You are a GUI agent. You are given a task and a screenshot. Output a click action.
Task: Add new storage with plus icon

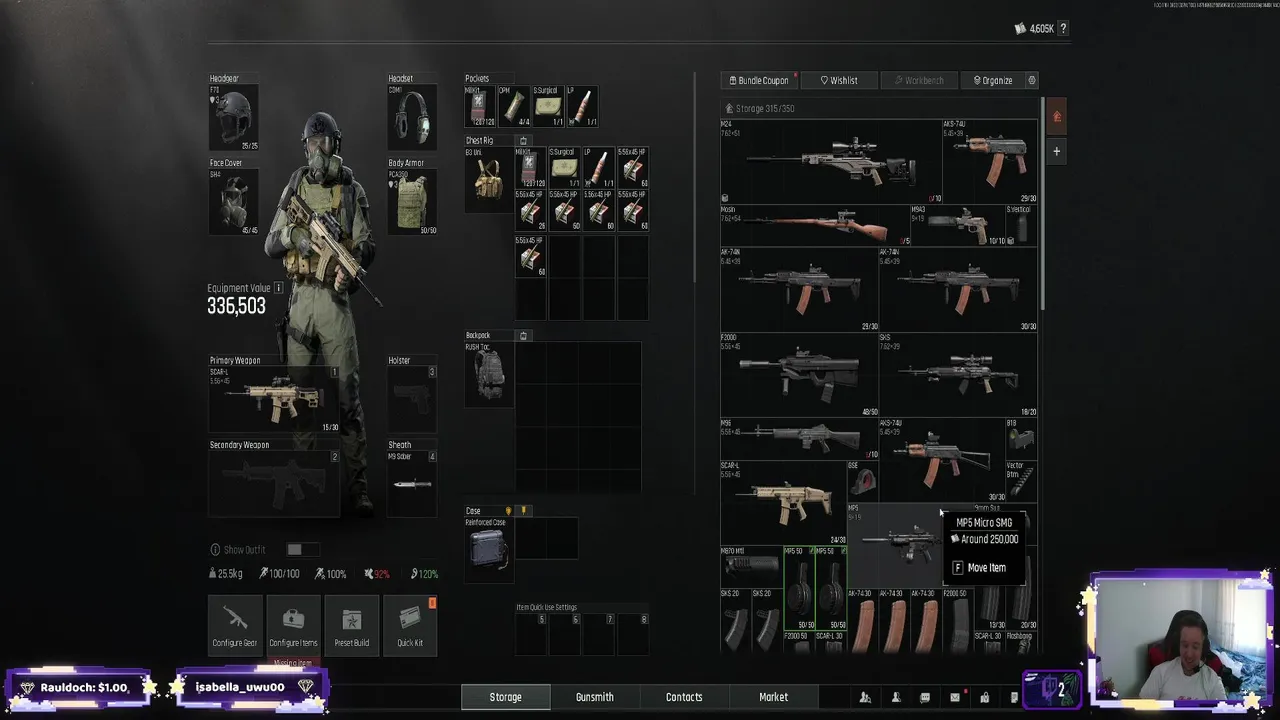1056,151
